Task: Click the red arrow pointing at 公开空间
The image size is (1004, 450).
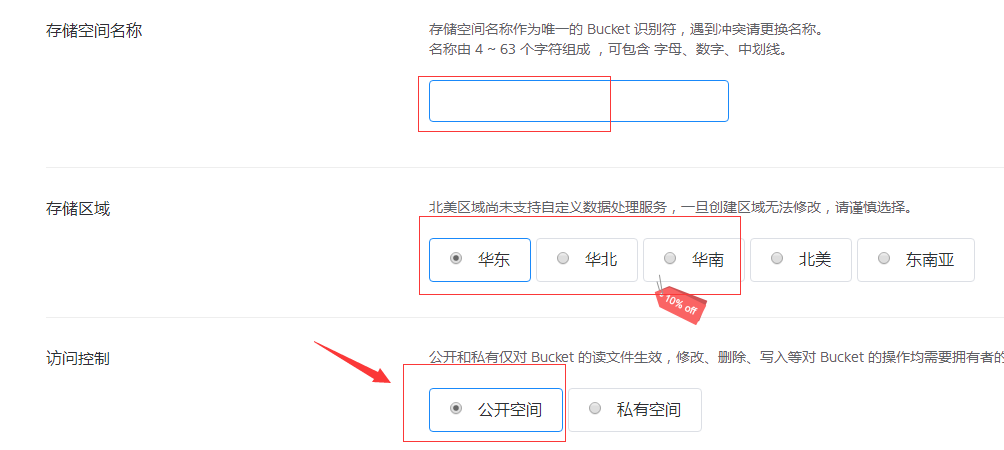Action: coord(353,363)
